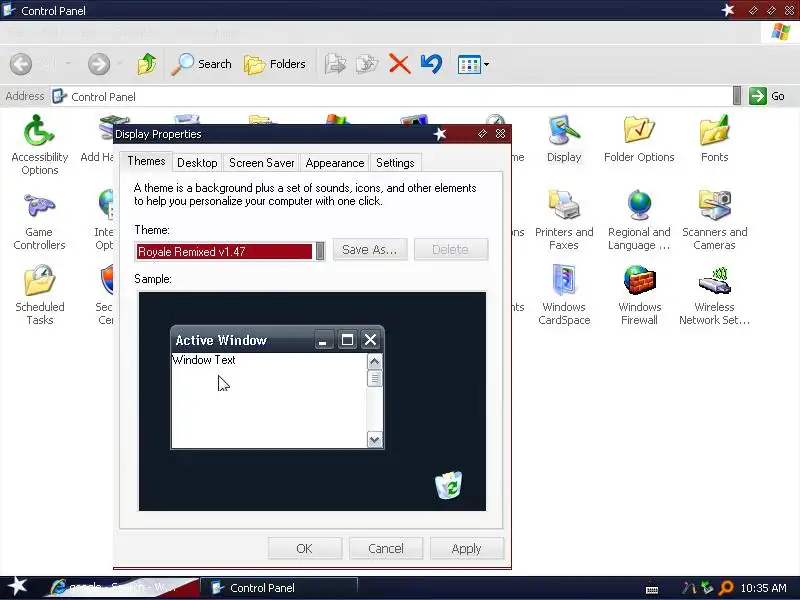Click the sample Recycle Bin icon
800x600 pixels.
point(448,485)
